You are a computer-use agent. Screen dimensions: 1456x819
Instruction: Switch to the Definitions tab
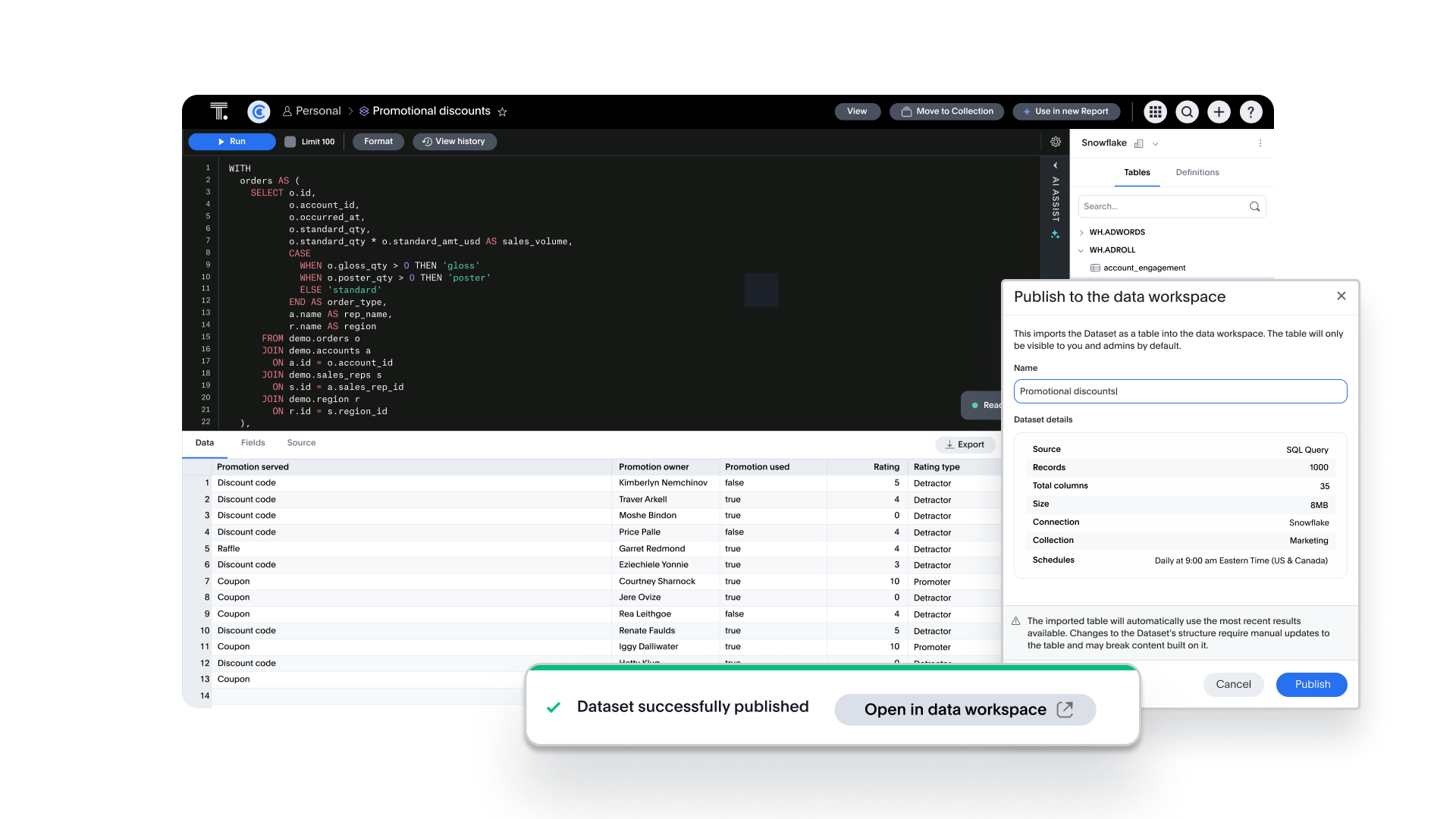coord(1197,171)
